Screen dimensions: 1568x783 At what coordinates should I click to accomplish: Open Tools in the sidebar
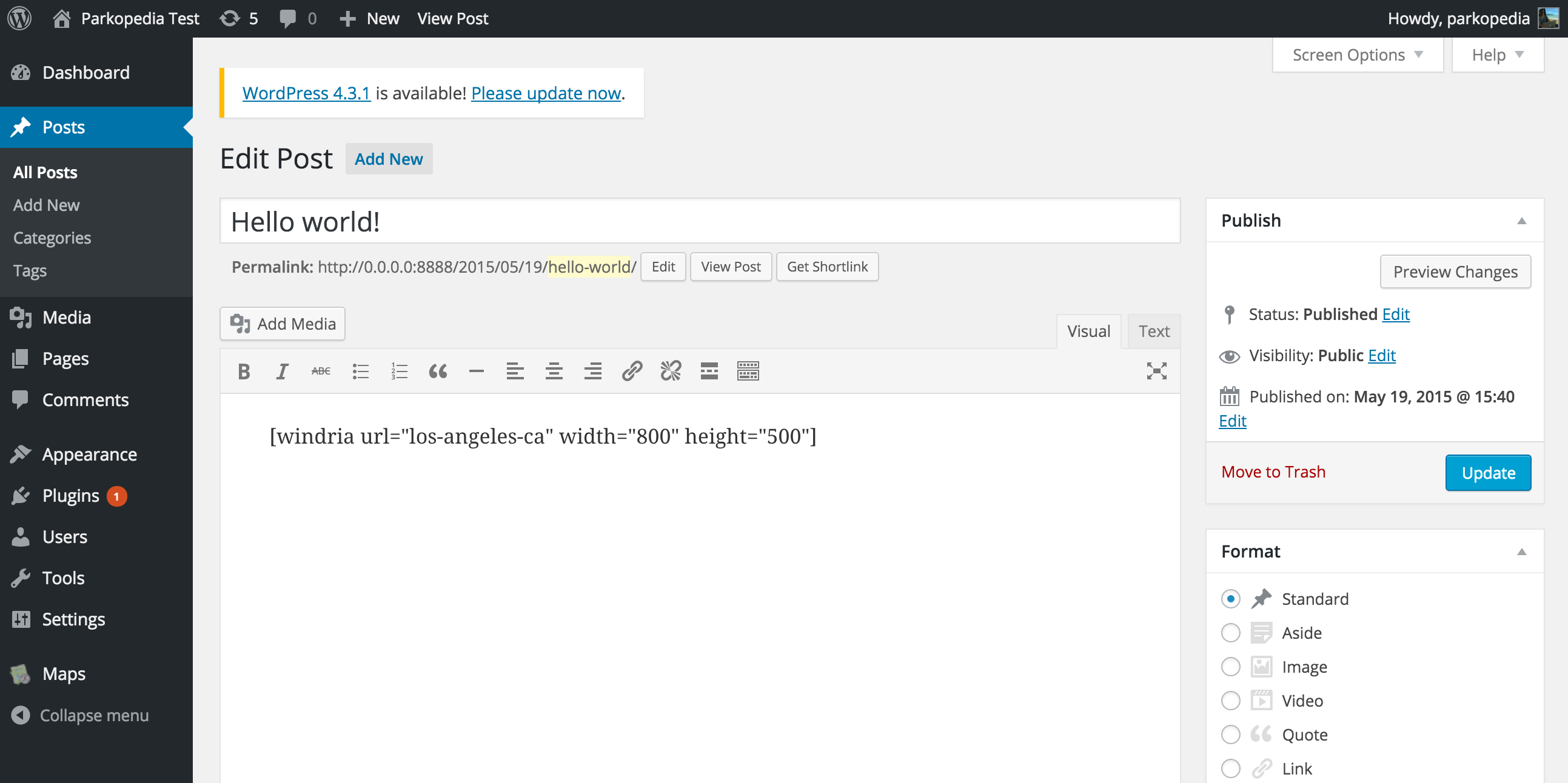(x=96, y=578)
